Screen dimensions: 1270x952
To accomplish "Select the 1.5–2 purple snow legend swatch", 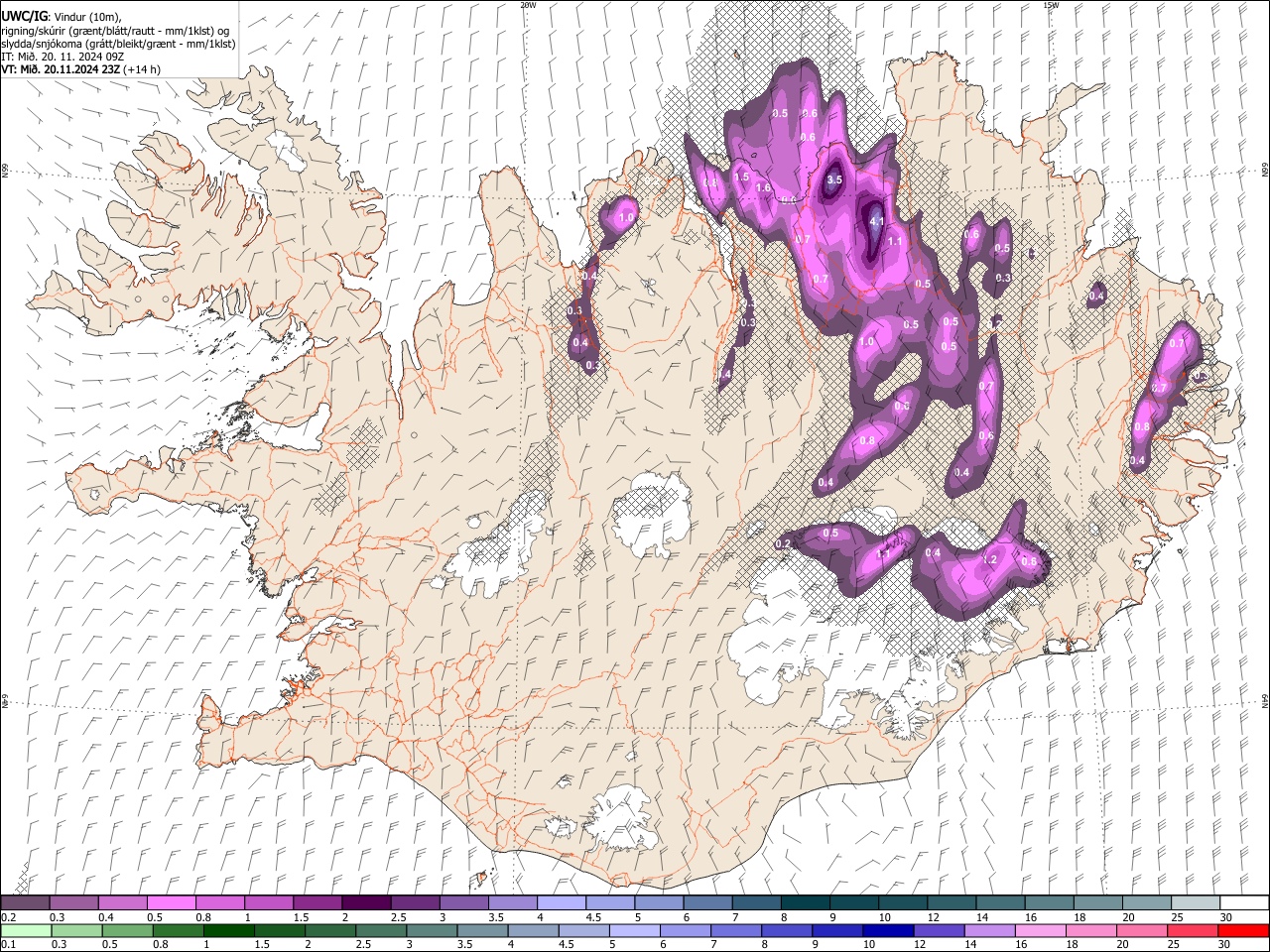I will (x=317, y=903).
